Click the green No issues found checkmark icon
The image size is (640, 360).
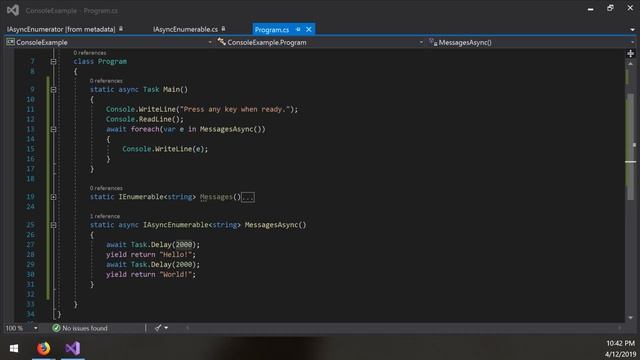coord(56,328)
